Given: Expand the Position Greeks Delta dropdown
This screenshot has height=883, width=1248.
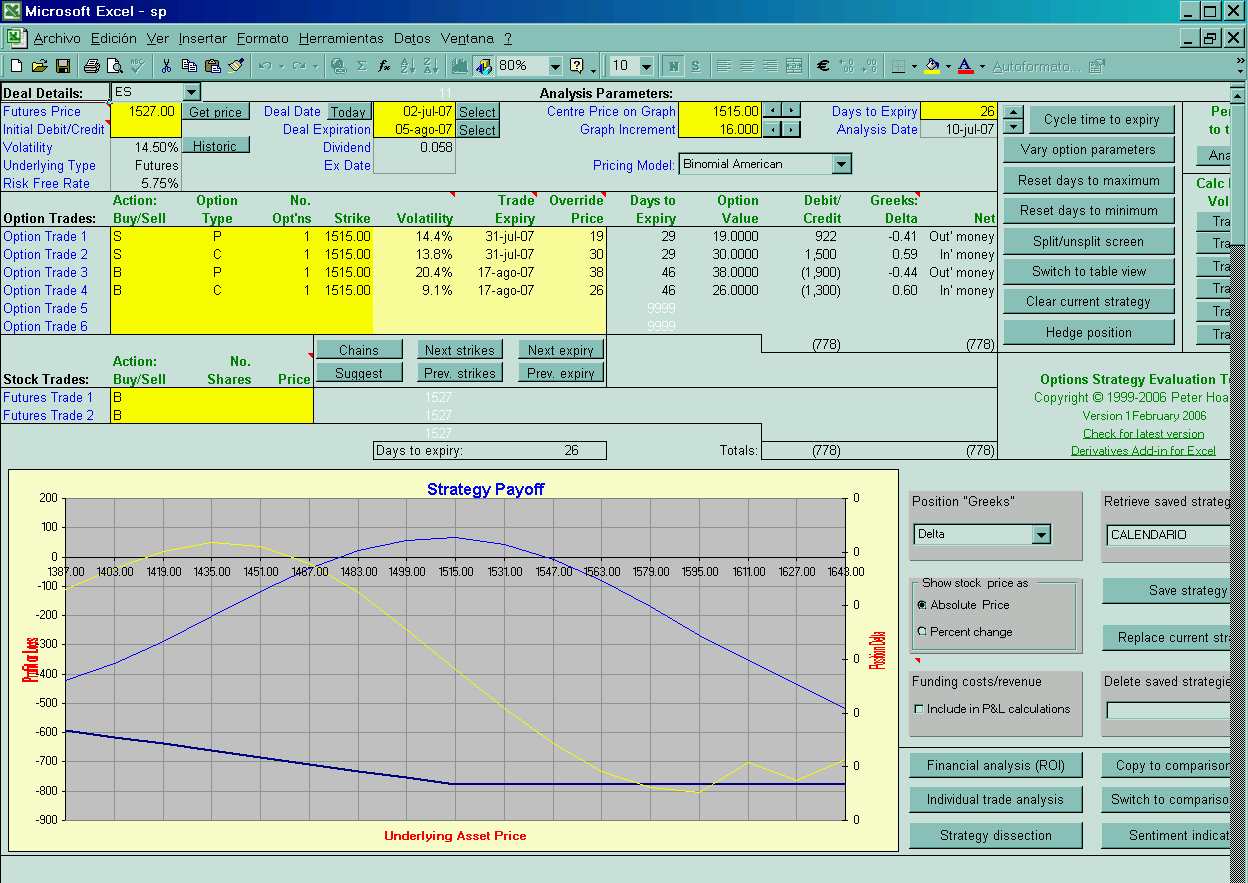Looking at the screenshot, I should (x=1041, y=535).
